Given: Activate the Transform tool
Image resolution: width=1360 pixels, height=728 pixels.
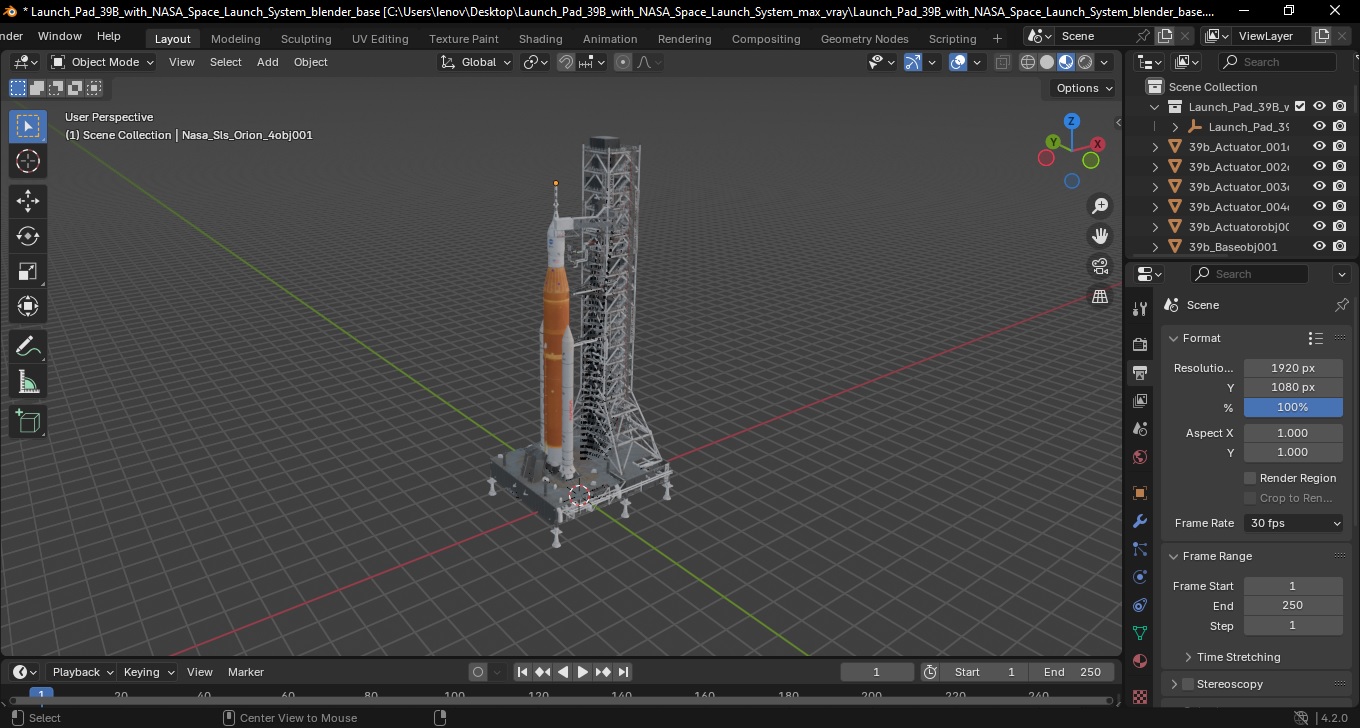Looking at the screenshot, I should click(28, 306).
